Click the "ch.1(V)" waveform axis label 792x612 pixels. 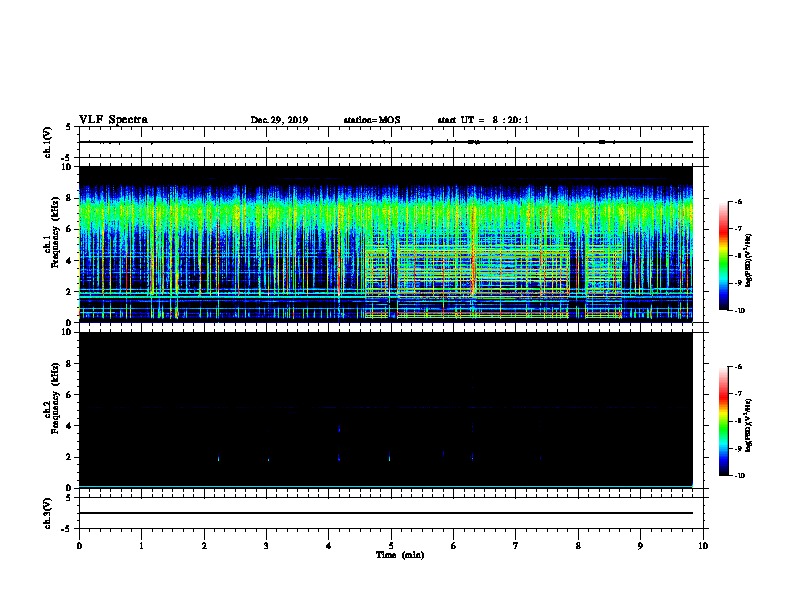(x=47, y=142)
